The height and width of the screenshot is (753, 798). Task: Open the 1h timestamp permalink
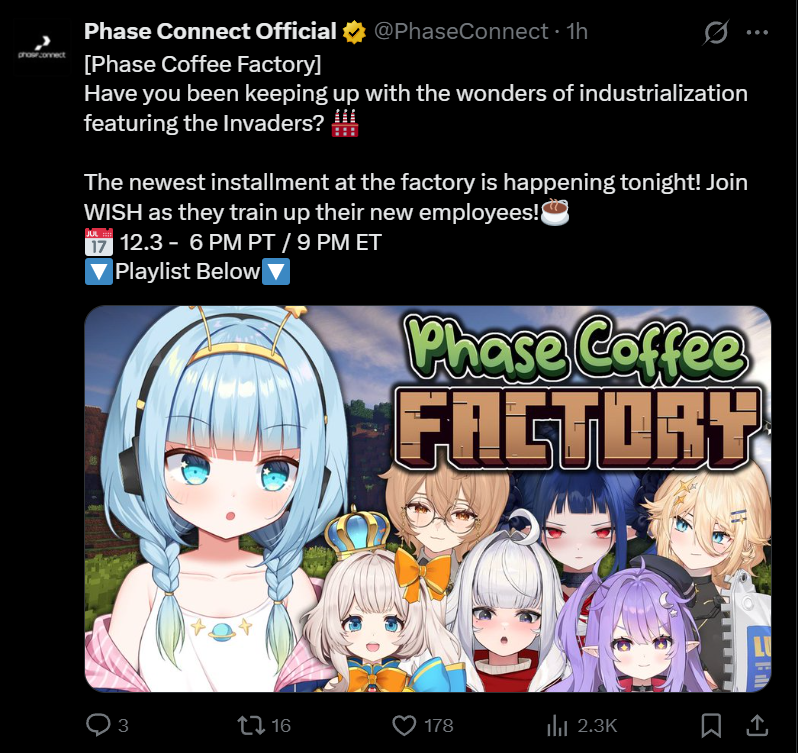(577, 32)
